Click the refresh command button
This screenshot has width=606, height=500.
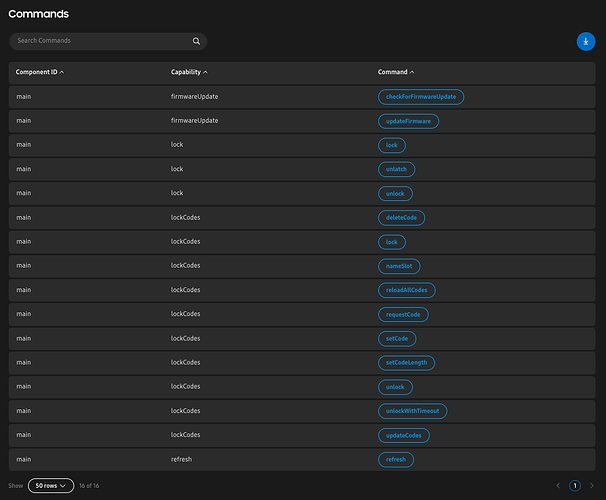396,460
